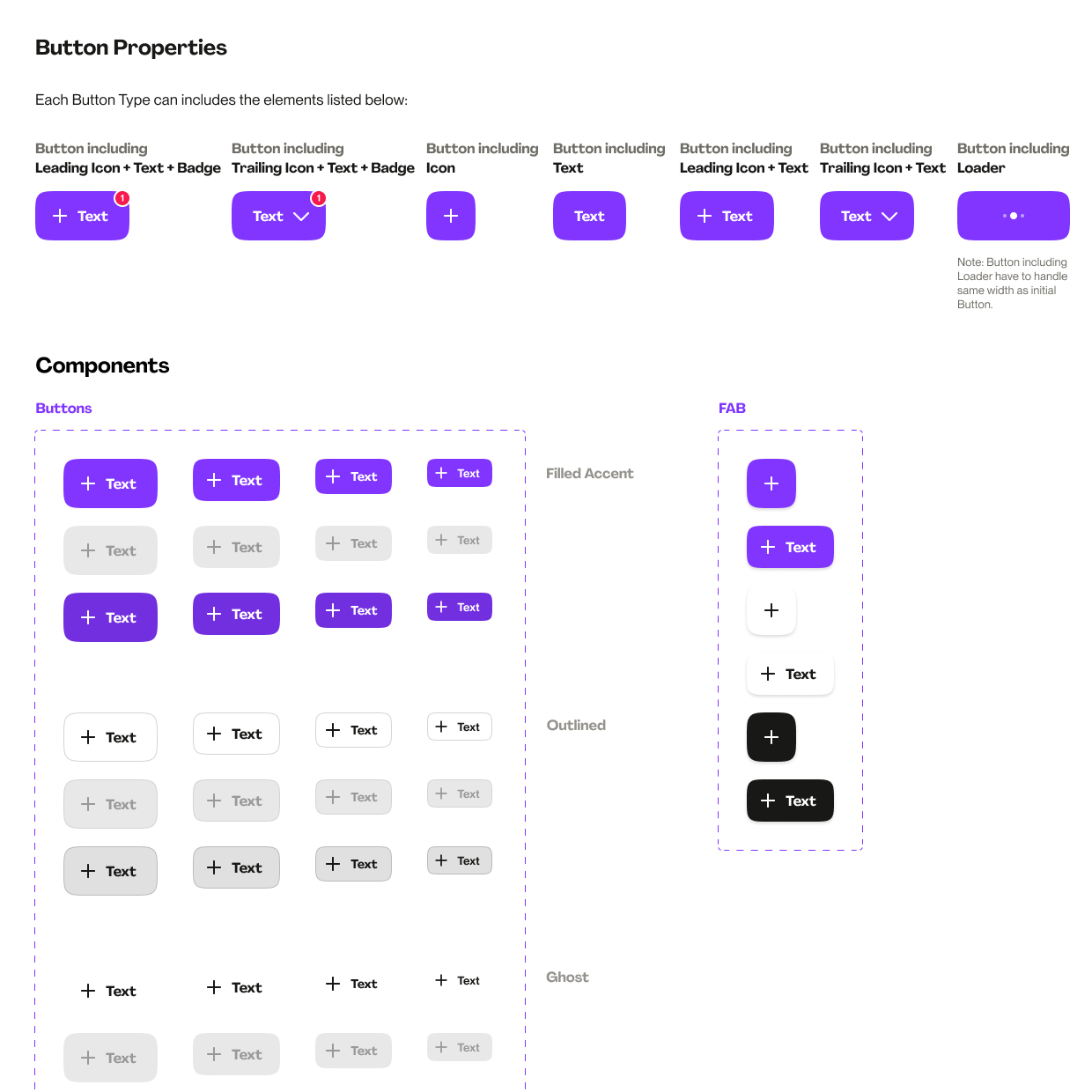Click the loader dots button
This screenshot has height=1092, width=1092.
(1013, 216)
